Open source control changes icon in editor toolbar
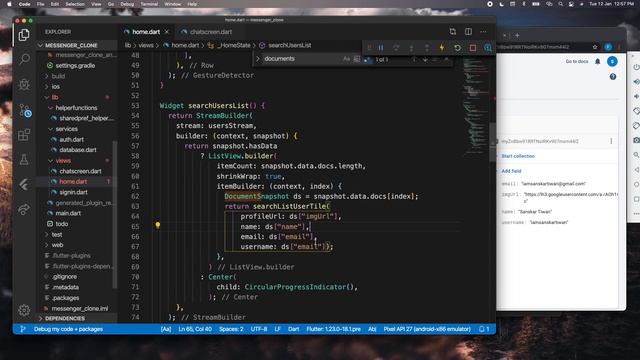 click(453, 31)
